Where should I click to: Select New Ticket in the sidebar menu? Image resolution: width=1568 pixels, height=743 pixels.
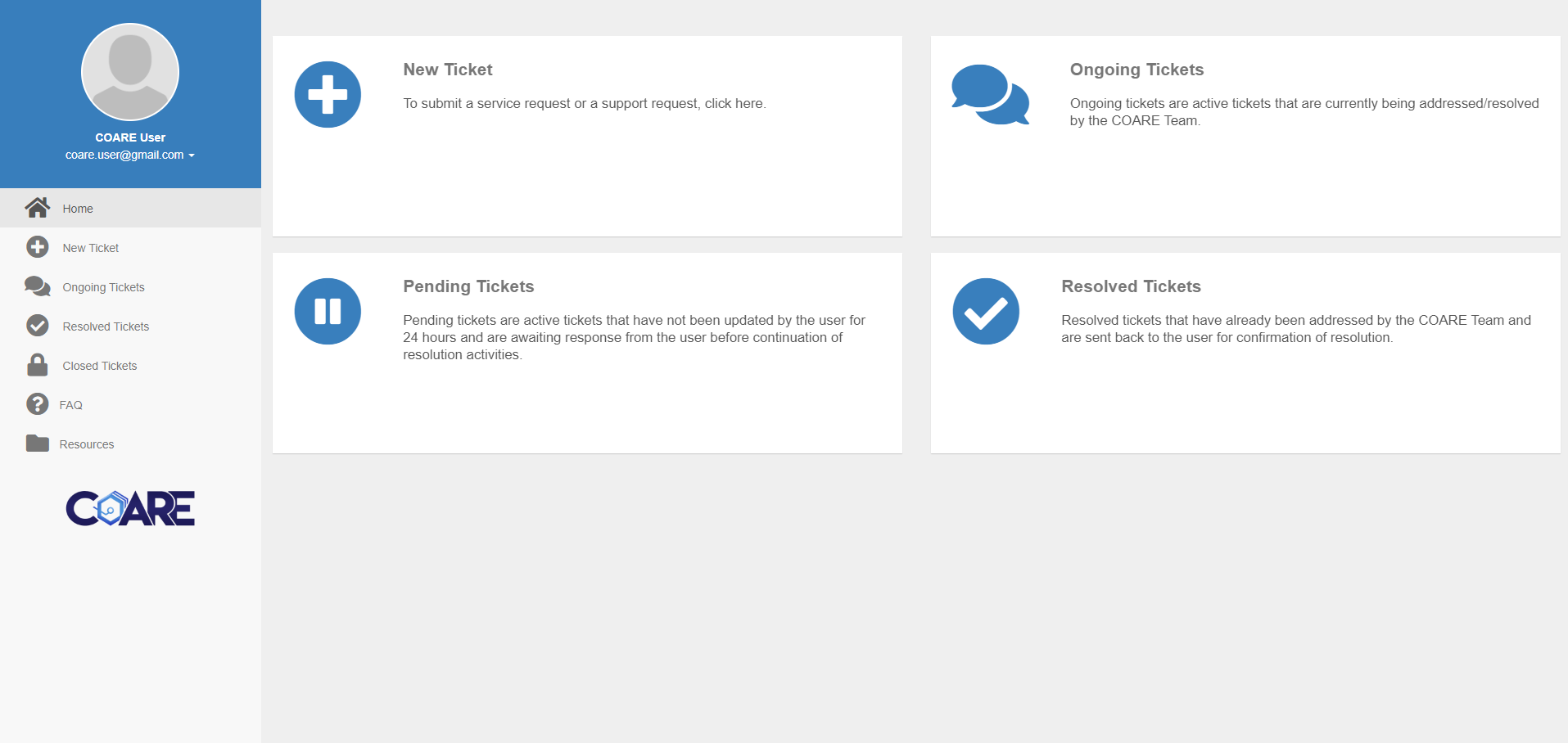click(131, 247)
